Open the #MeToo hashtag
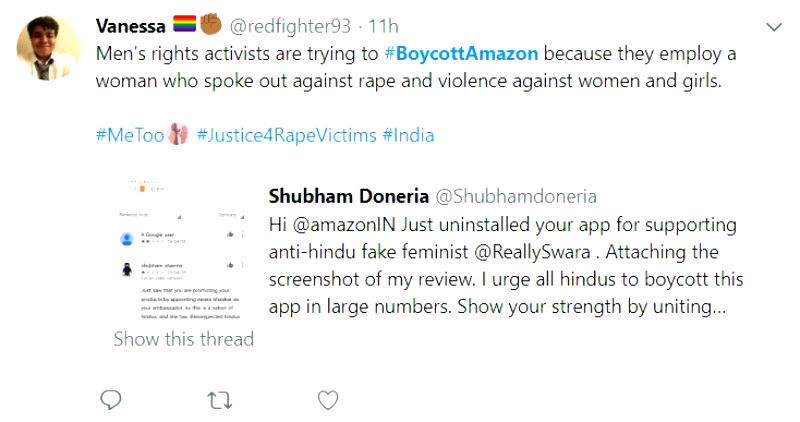 (129, 135)
